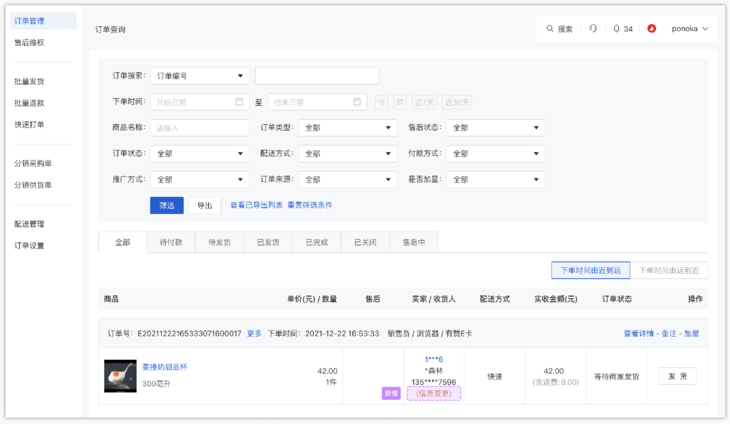Image resolution: width=730 pixels, height=424 pixels.
Task: Open calendar icon in start date field
Action: tap(239, 102)
